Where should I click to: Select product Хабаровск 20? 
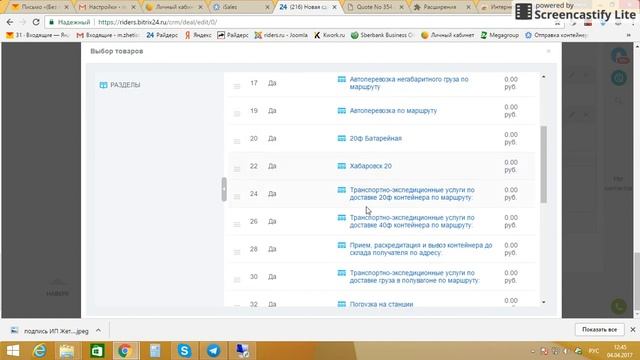[x=371, y=166]
